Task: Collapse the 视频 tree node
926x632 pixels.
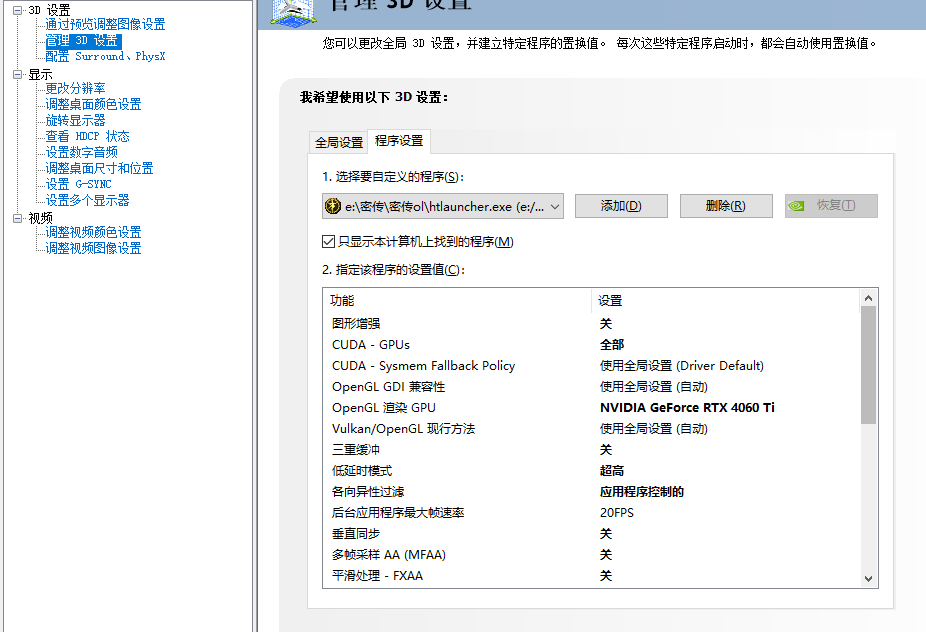Action: tap(18, 218)
